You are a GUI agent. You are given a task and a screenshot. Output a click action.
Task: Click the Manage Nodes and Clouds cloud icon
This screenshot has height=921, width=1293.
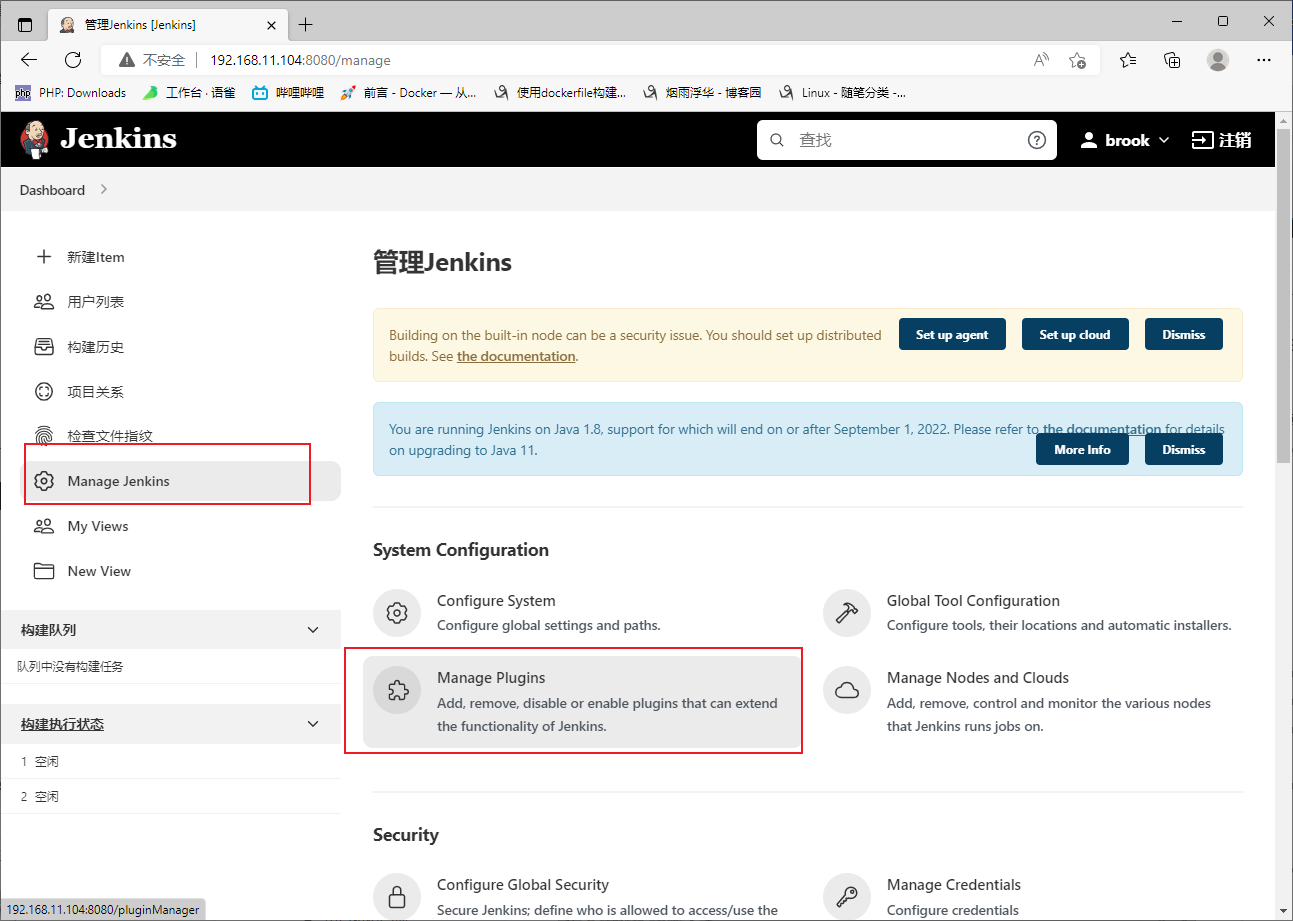[847, 690]
